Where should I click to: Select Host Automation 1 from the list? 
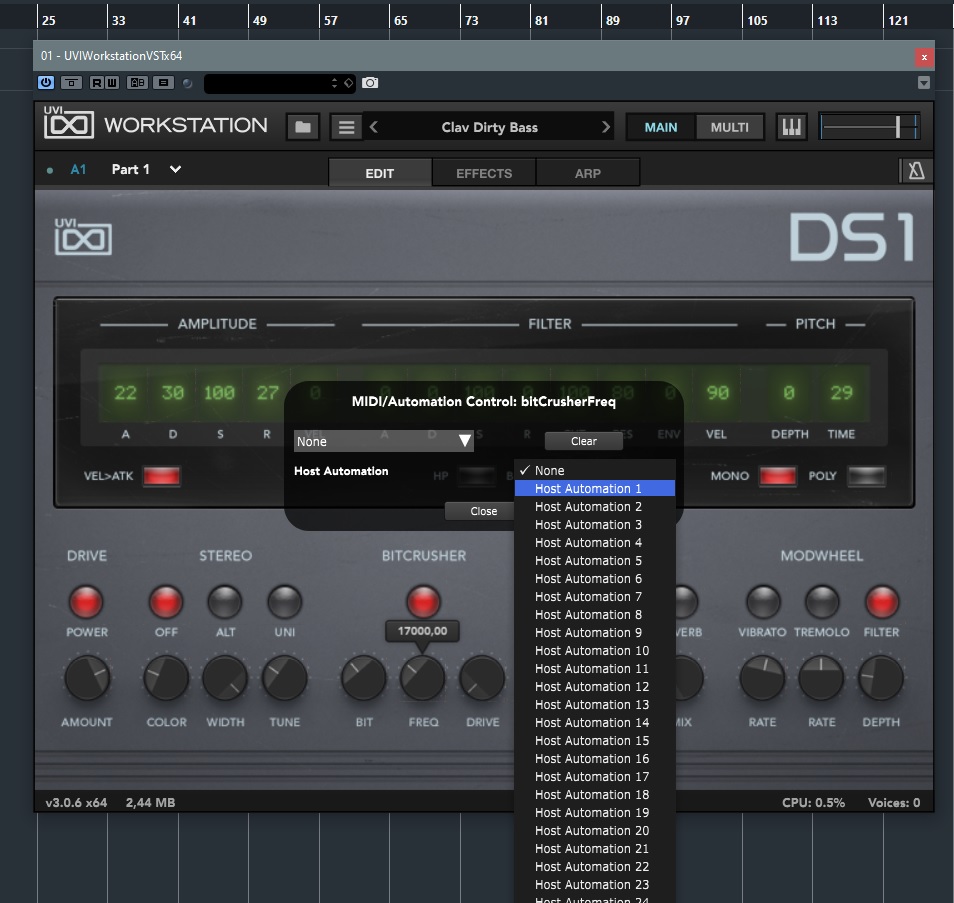click(594, 489)
